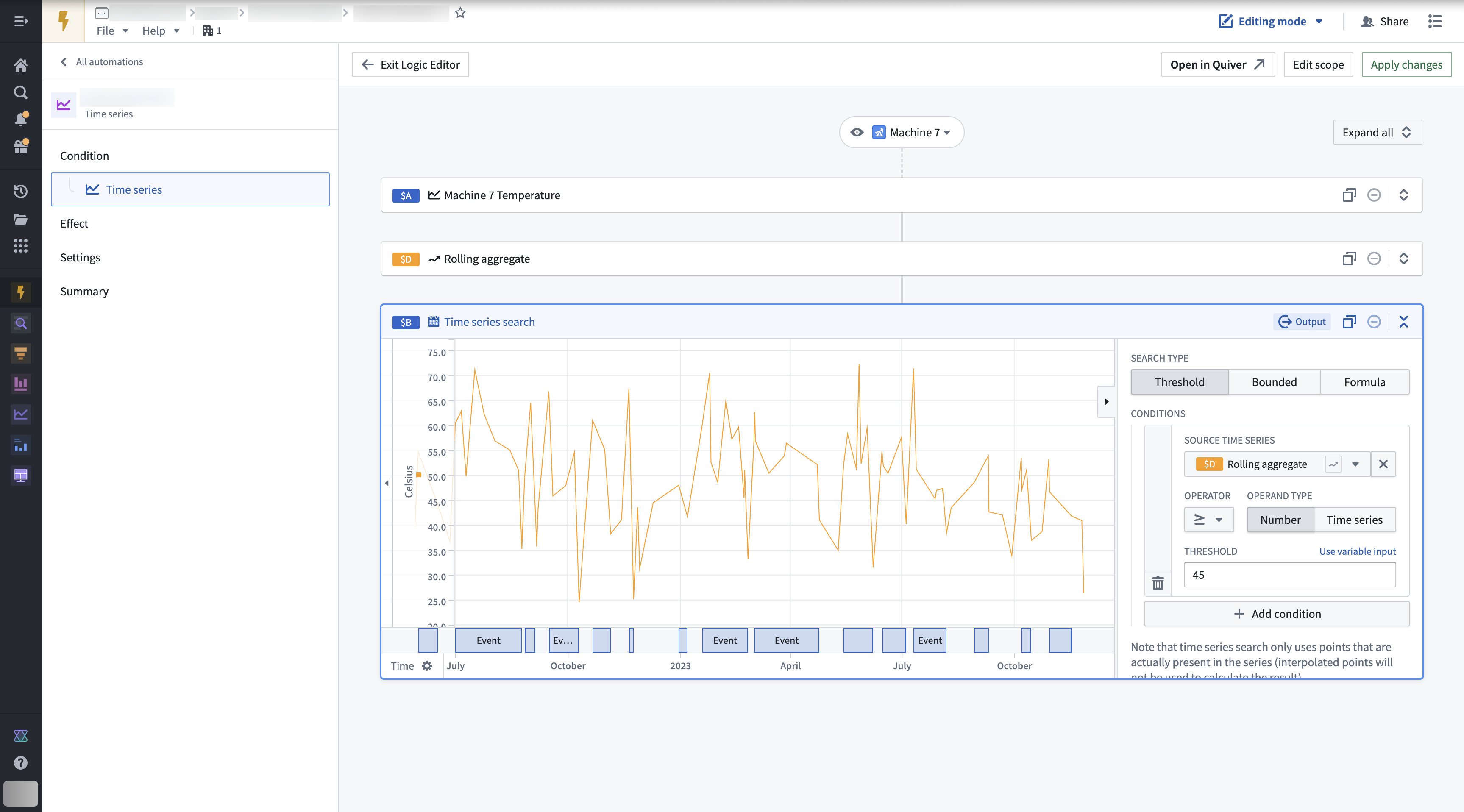This screenshot has height=812, width=1464.
Task: Click Open in Quiver
Action: 1218,64
